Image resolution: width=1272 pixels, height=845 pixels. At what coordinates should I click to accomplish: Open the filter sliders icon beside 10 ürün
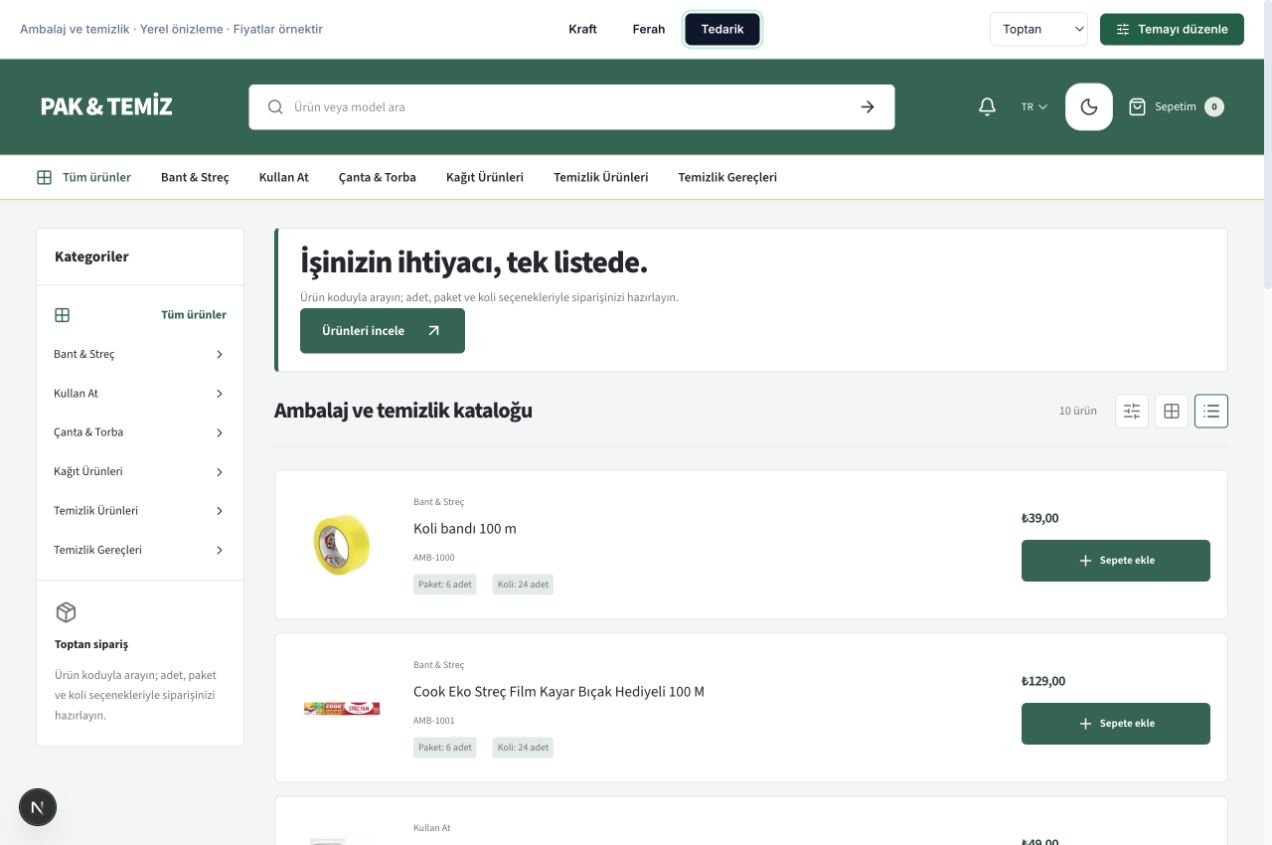coord(1132,411)
